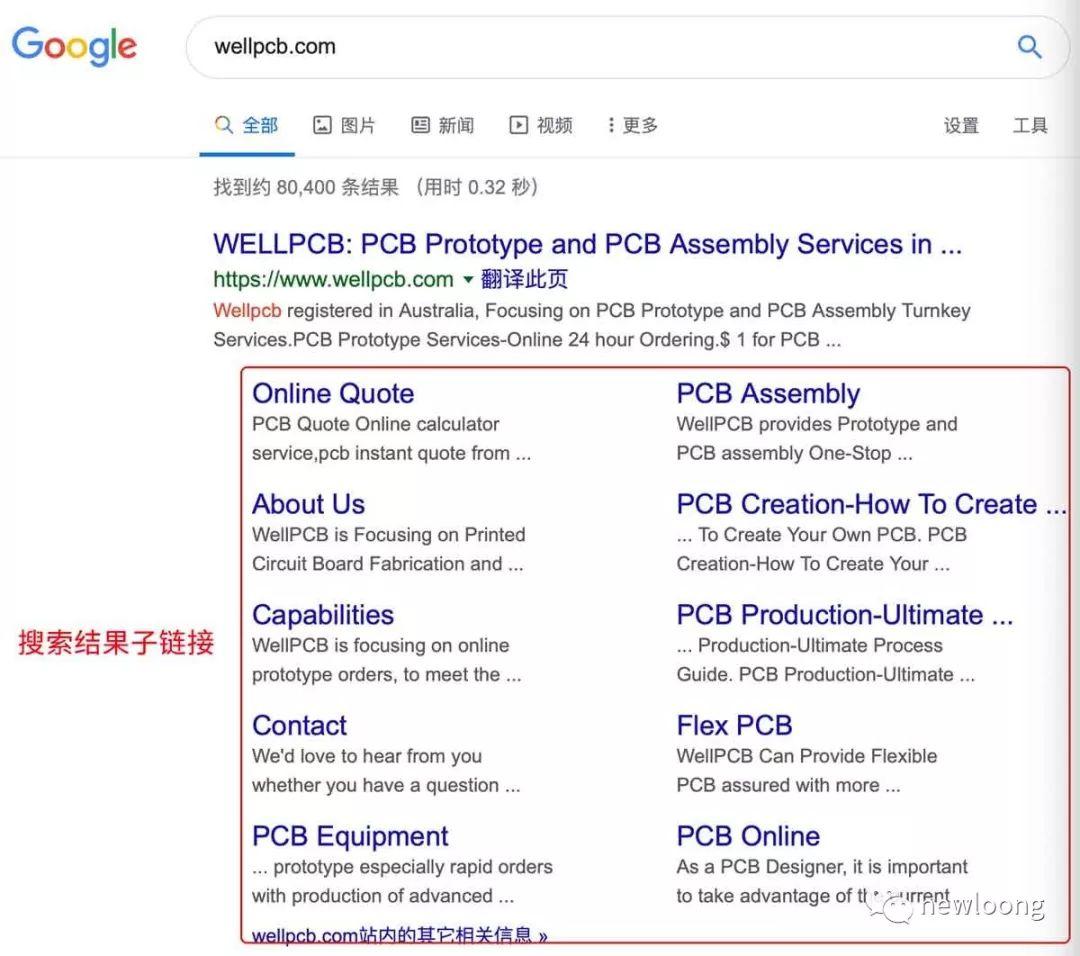This screenshot has height=956, width=1080.
Task: Open the 更多 three-dot menu
Action: (611, 125)
